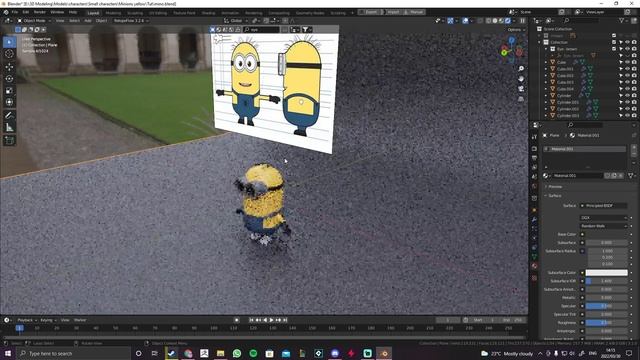Jump to timeline start button
This screenshot has width=640, height=360.
251,320
